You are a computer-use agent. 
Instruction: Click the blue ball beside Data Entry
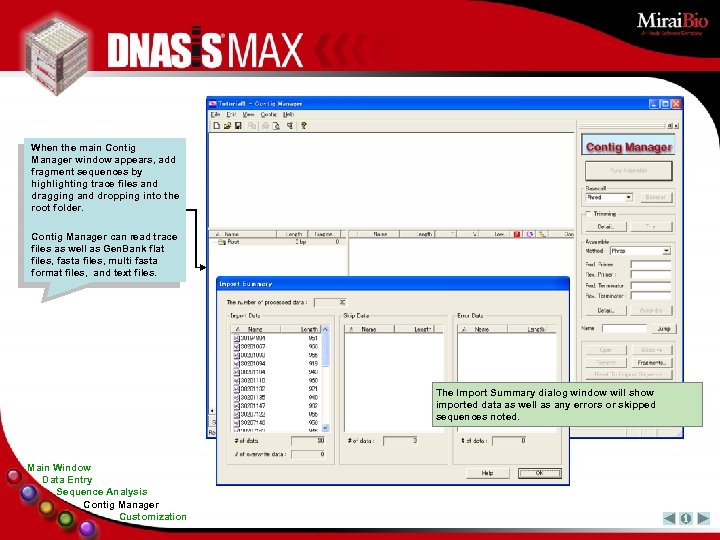tap(29, 494)
